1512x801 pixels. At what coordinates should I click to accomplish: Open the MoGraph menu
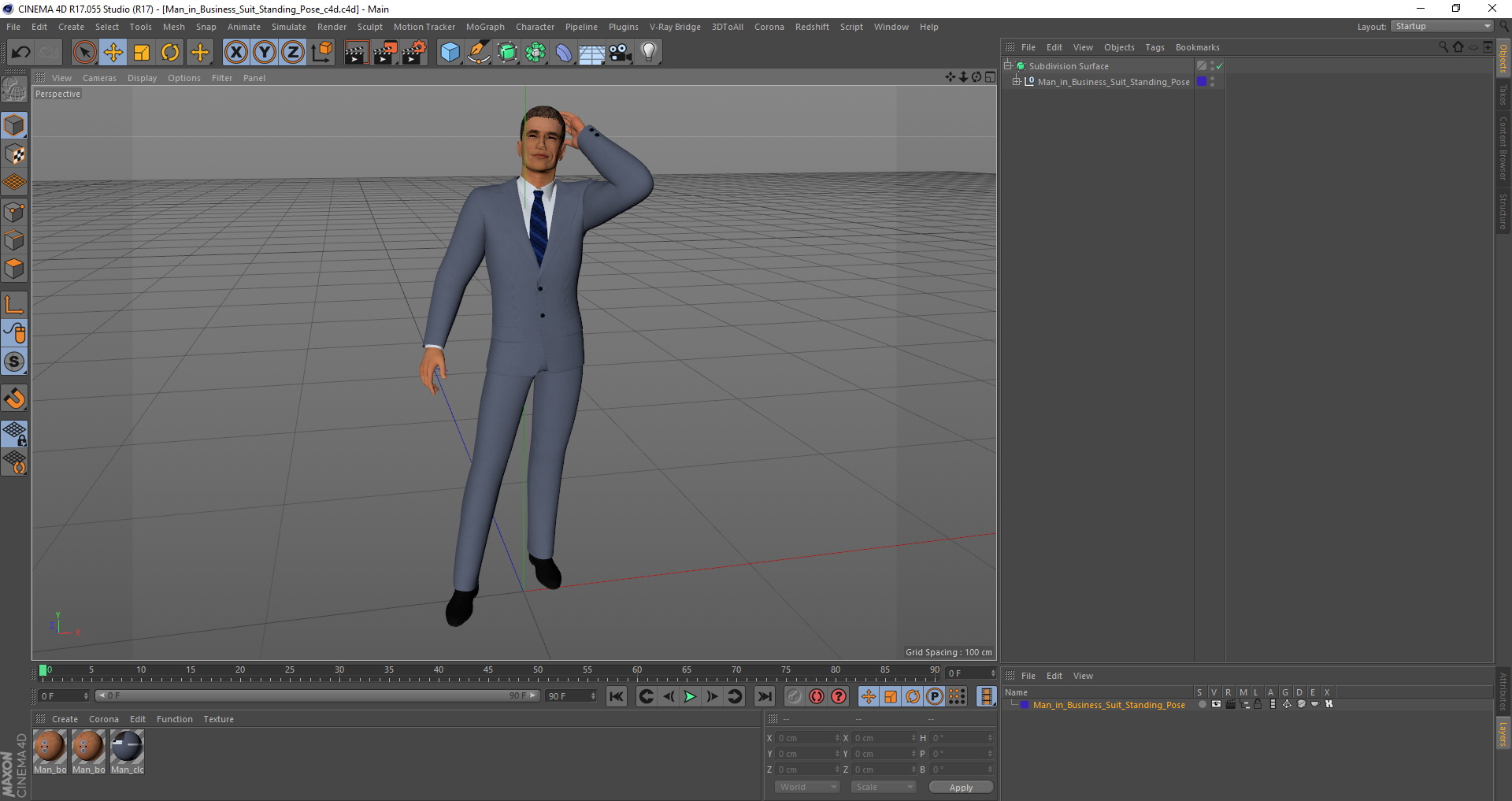485,27
